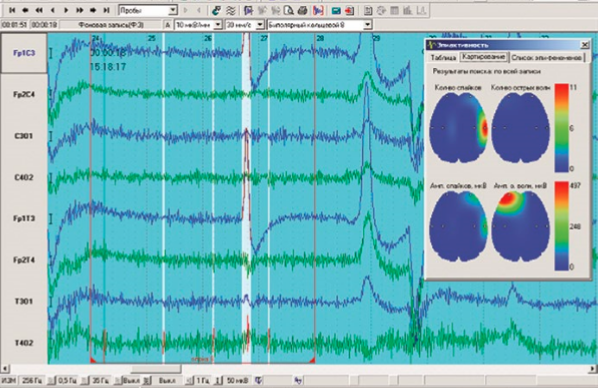Click the wavy lines filter icon
The image size is (598, 388).
[230, 10]
